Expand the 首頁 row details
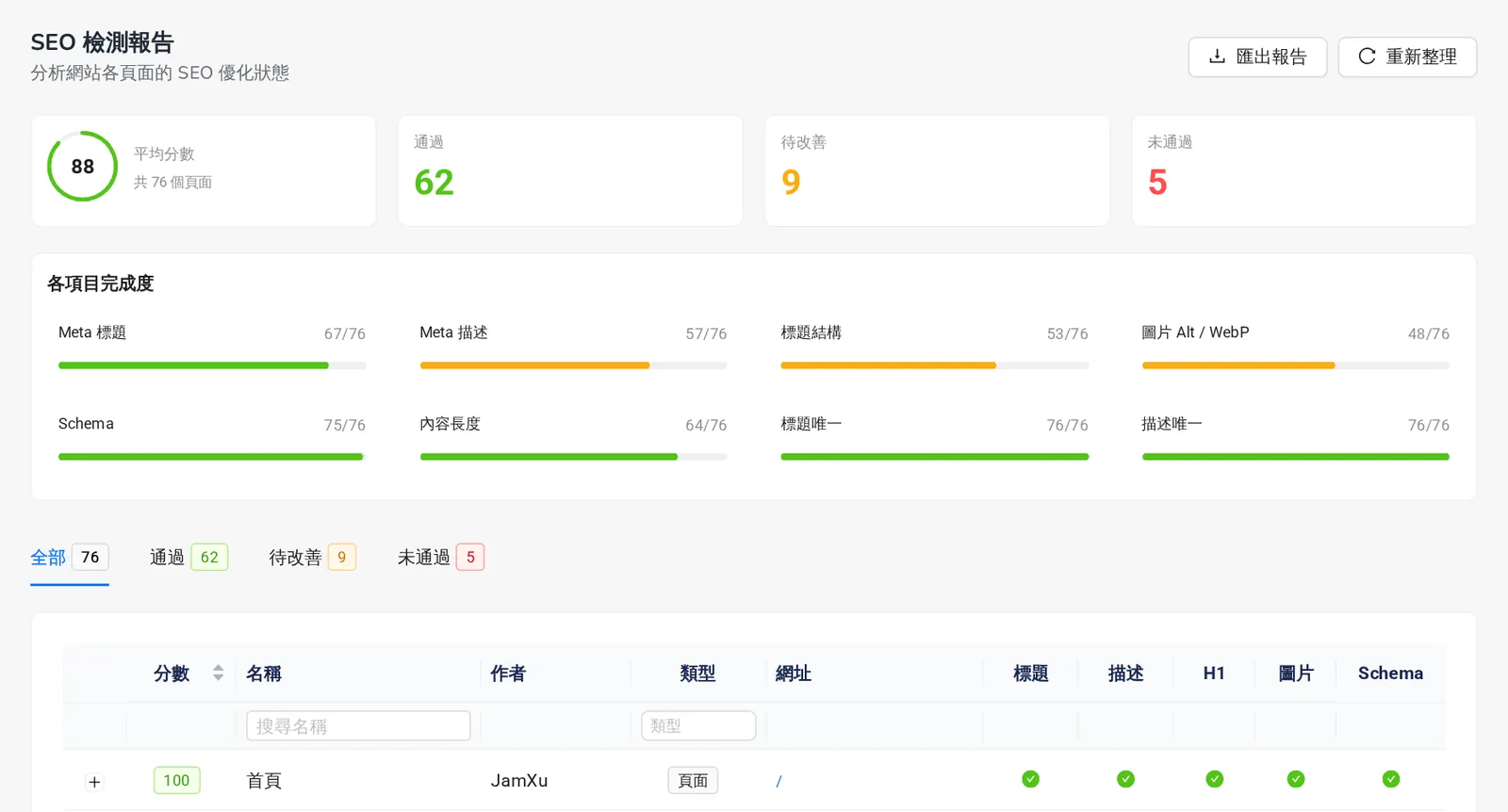The image size is (1508, 812). tap(94, 782)
